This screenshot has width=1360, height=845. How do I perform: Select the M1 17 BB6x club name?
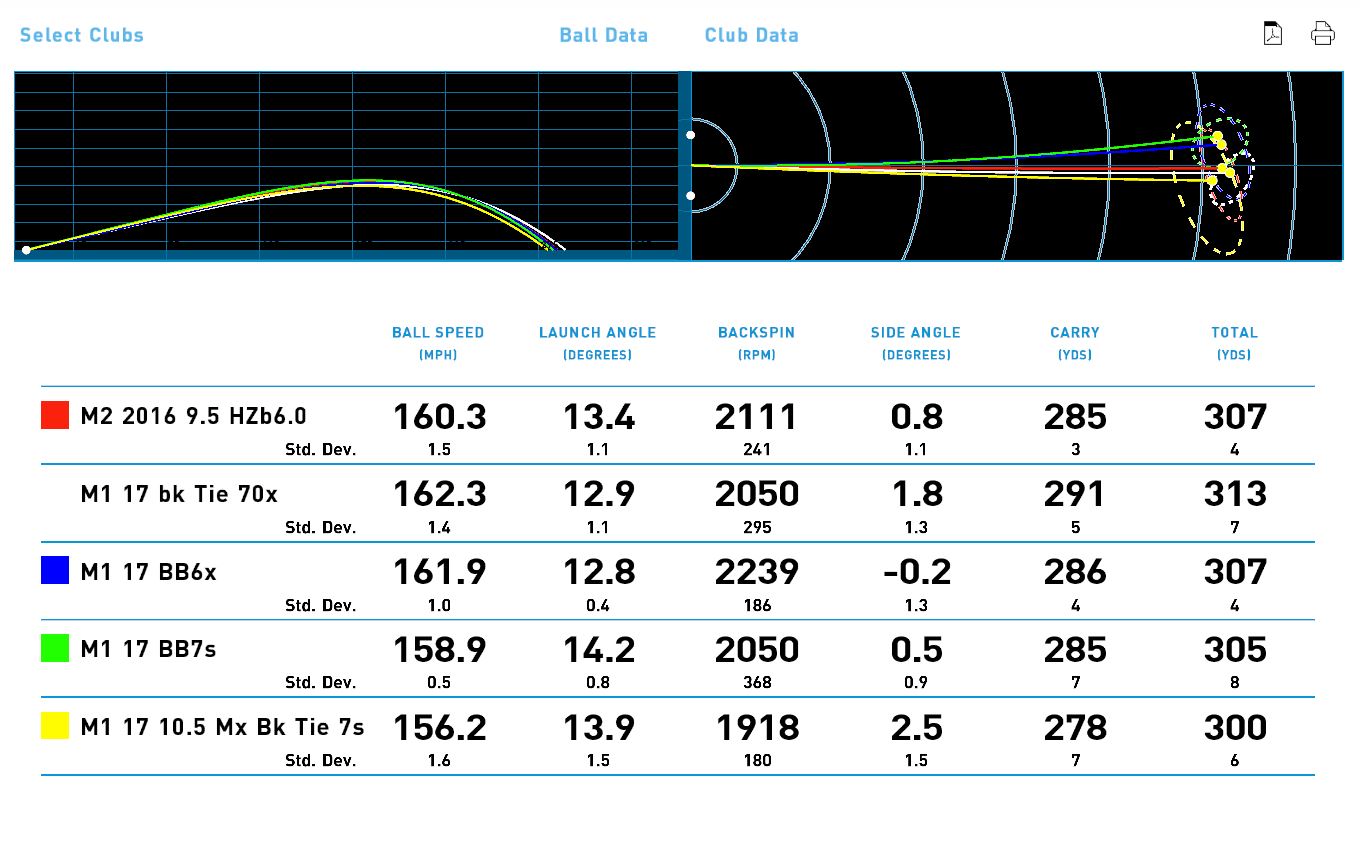click(148, 572)
